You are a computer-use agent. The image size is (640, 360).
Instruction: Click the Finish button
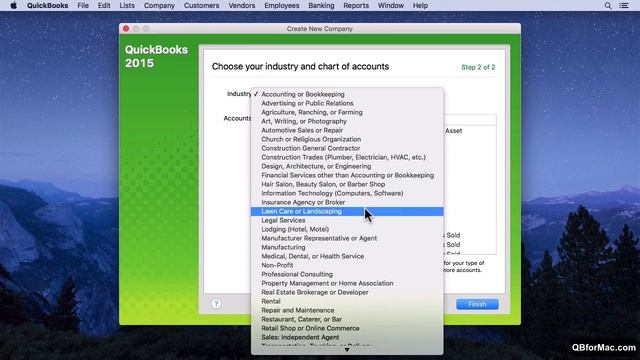477,304
